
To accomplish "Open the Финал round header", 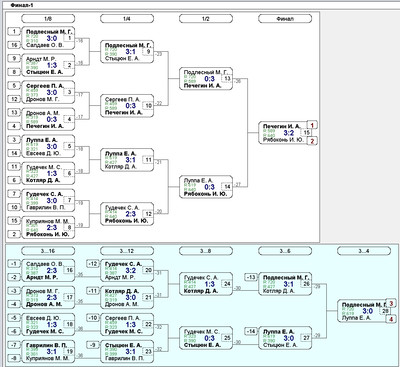I will 285,19.
